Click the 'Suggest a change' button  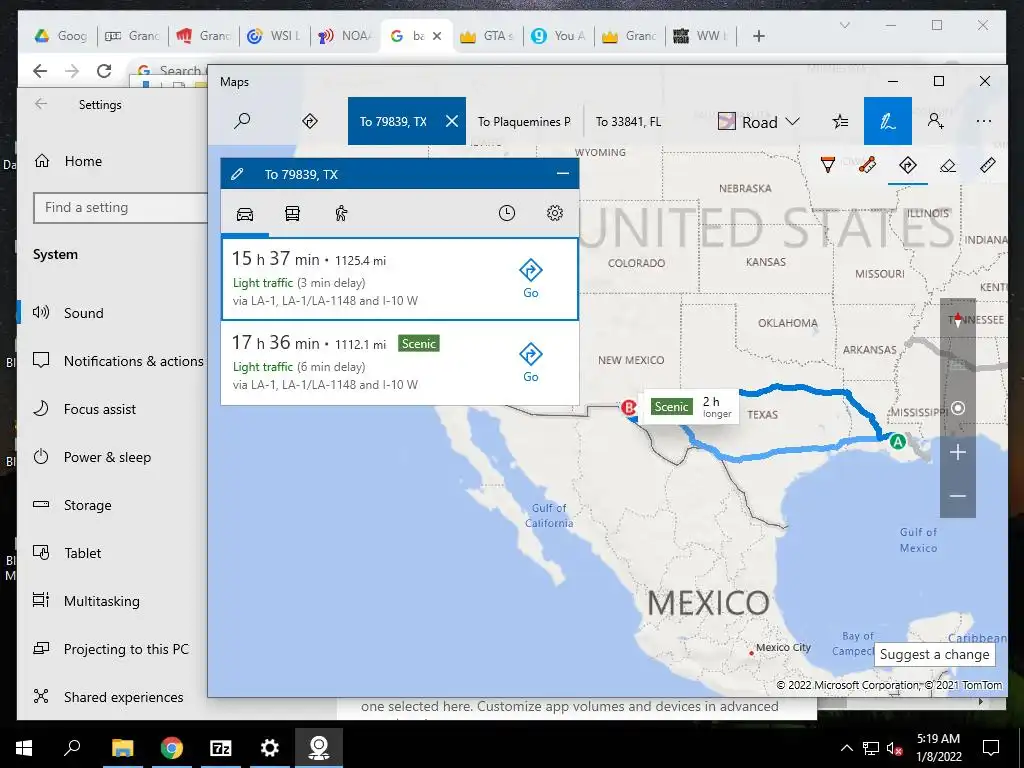click(x=935, y=654)
